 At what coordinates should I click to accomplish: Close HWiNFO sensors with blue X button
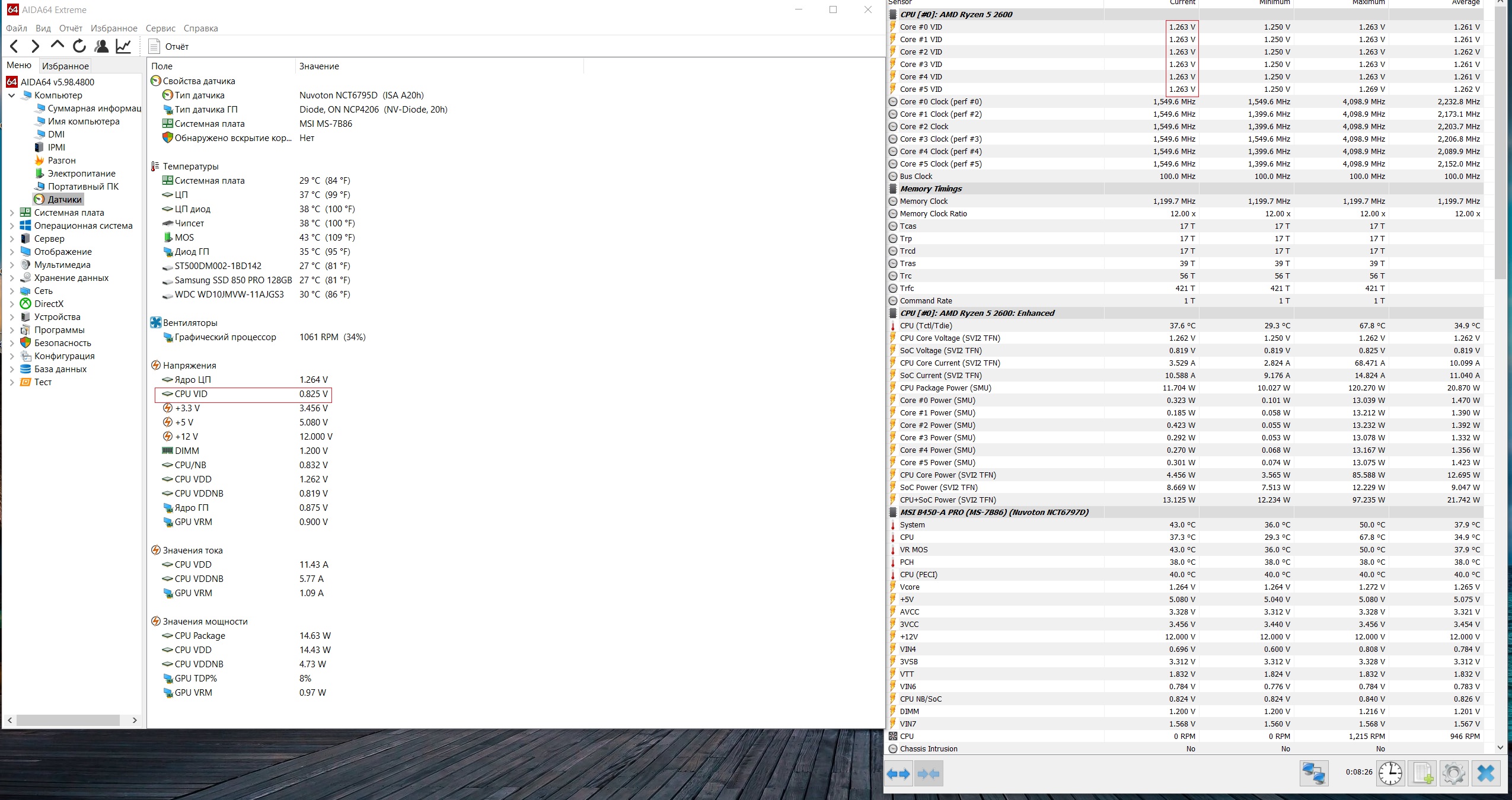[1485, 774]
